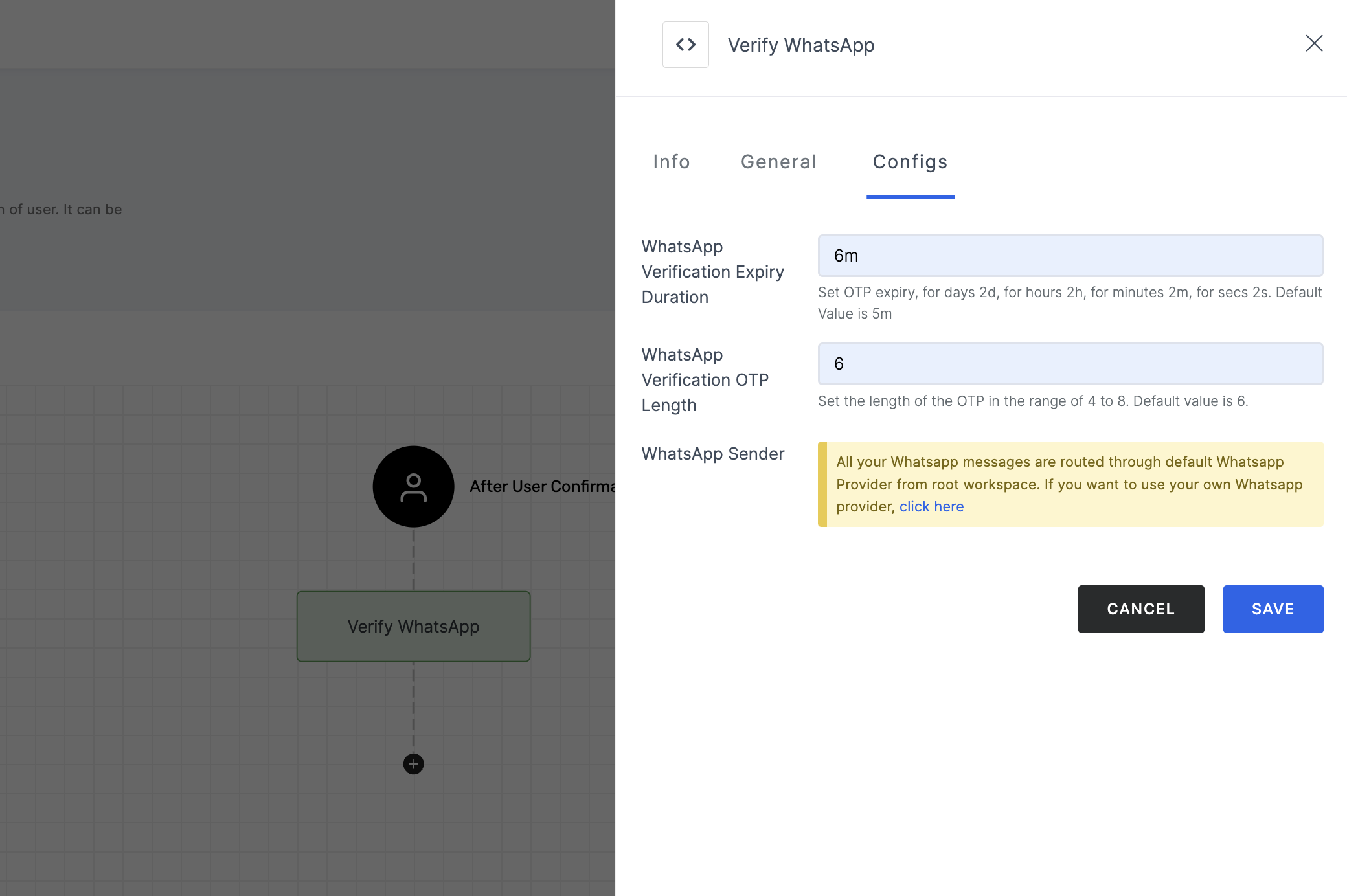The image size is (1347, 896).
Task: Add a step with the plus icon
Action: point(413,764)
